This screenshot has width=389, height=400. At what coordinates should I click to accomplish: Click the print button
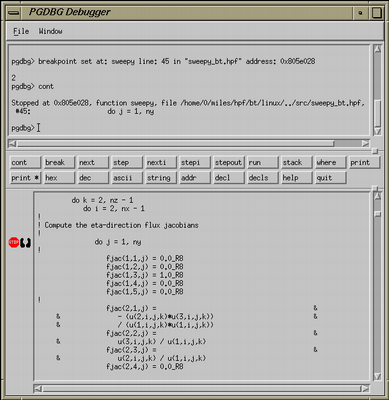coord(365,163)
